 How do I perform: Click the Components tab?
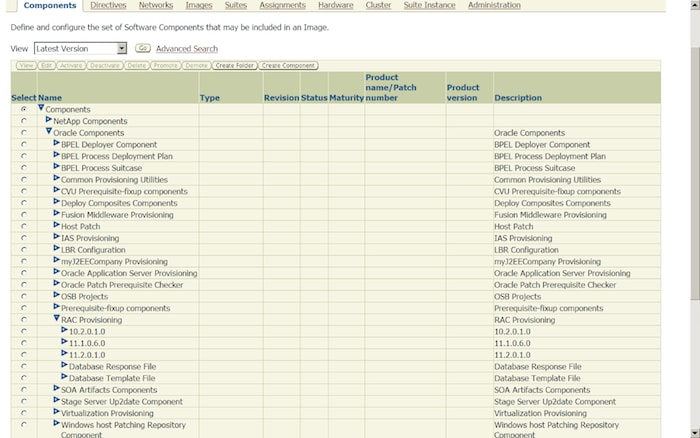coord(50,5)
